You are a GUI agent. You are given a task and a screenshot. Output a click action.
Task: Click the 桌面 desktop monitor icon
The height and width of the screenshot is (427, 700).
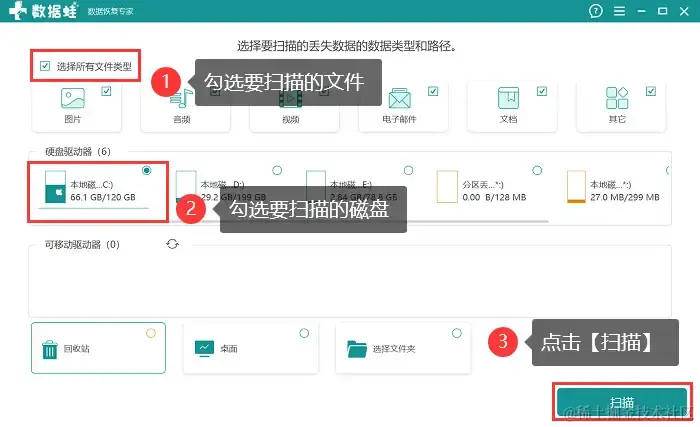point(204,348)
